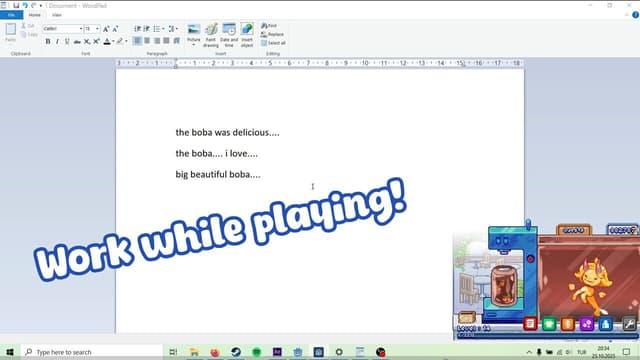Screen dimensions: 640x360
Task: Toggle Bold formatting in WordPad ribbon
Action: pyautogui.click(x=48, y=41)
